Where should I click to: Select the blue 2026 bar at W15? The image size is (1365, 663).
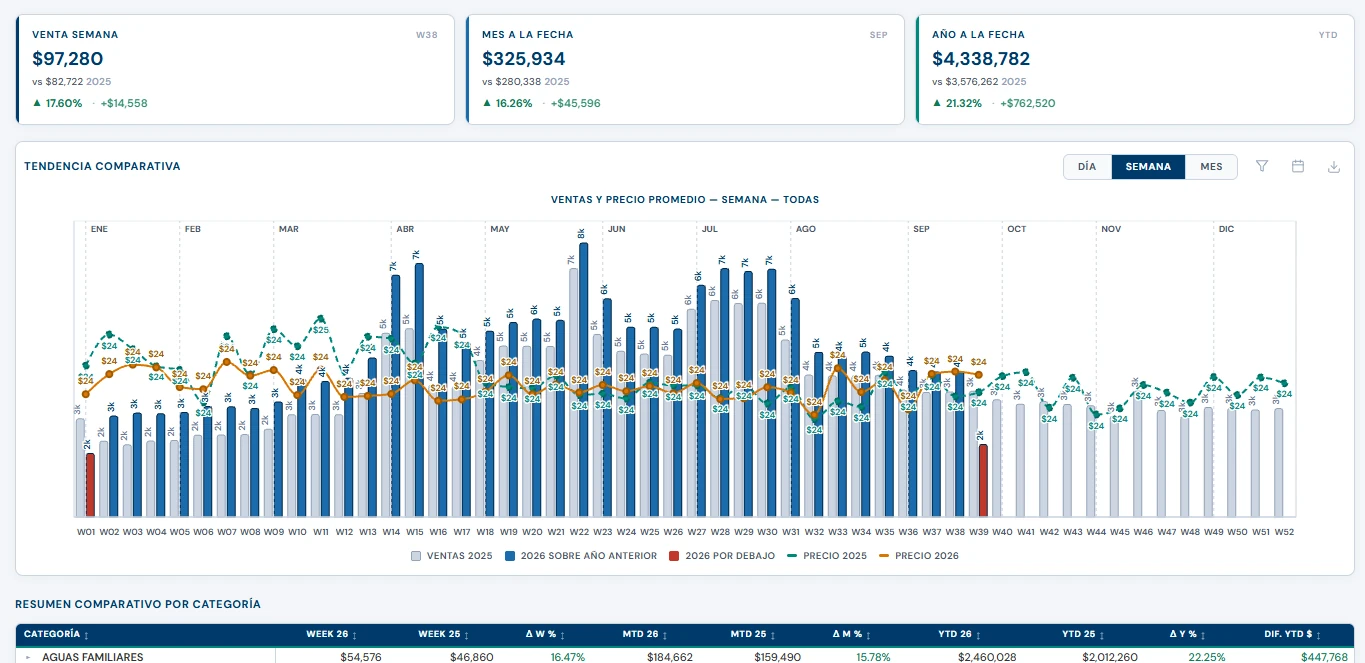click(418, 390)
